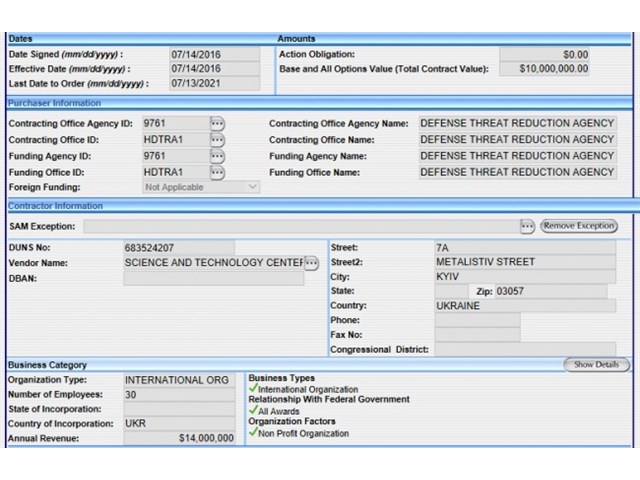Click the Contracting Office Name field
Screen dimensions: 640x480
(518, 140)
